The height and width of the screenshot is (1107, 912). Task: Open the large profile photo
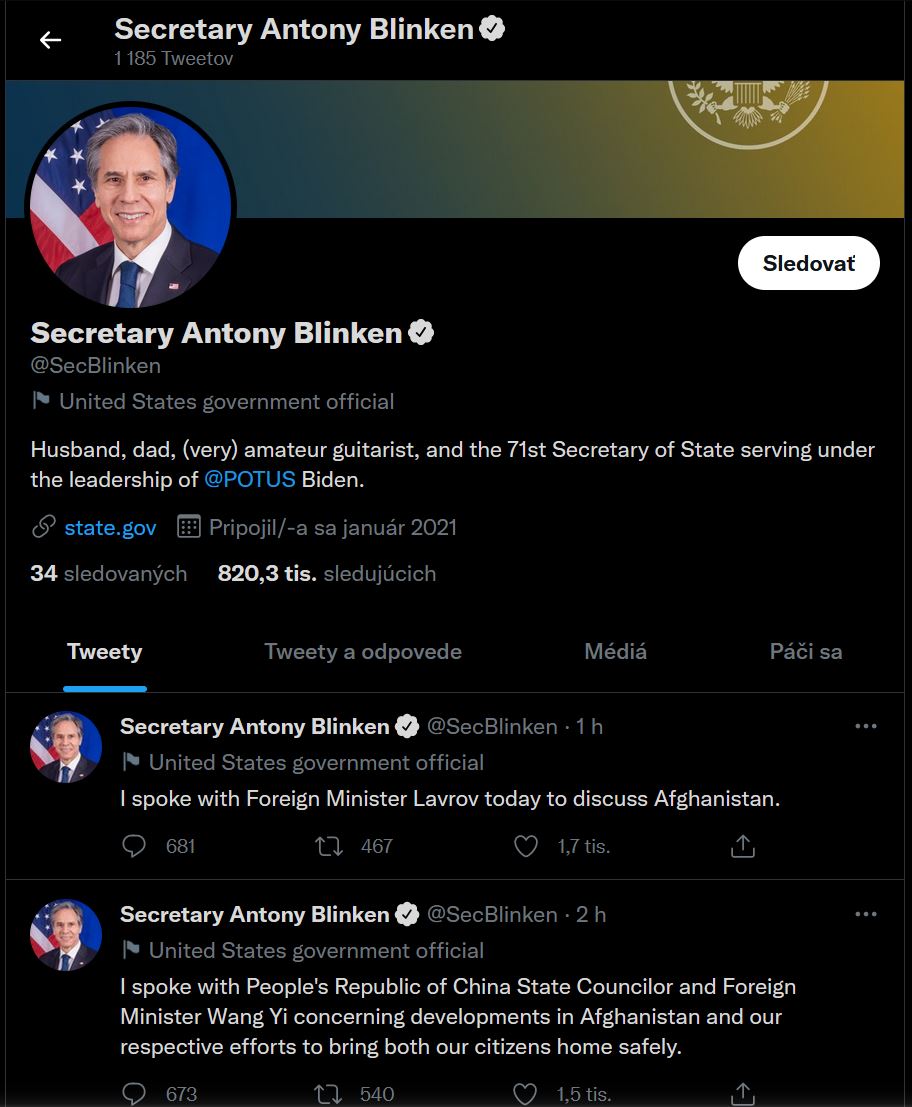point(130,205)
